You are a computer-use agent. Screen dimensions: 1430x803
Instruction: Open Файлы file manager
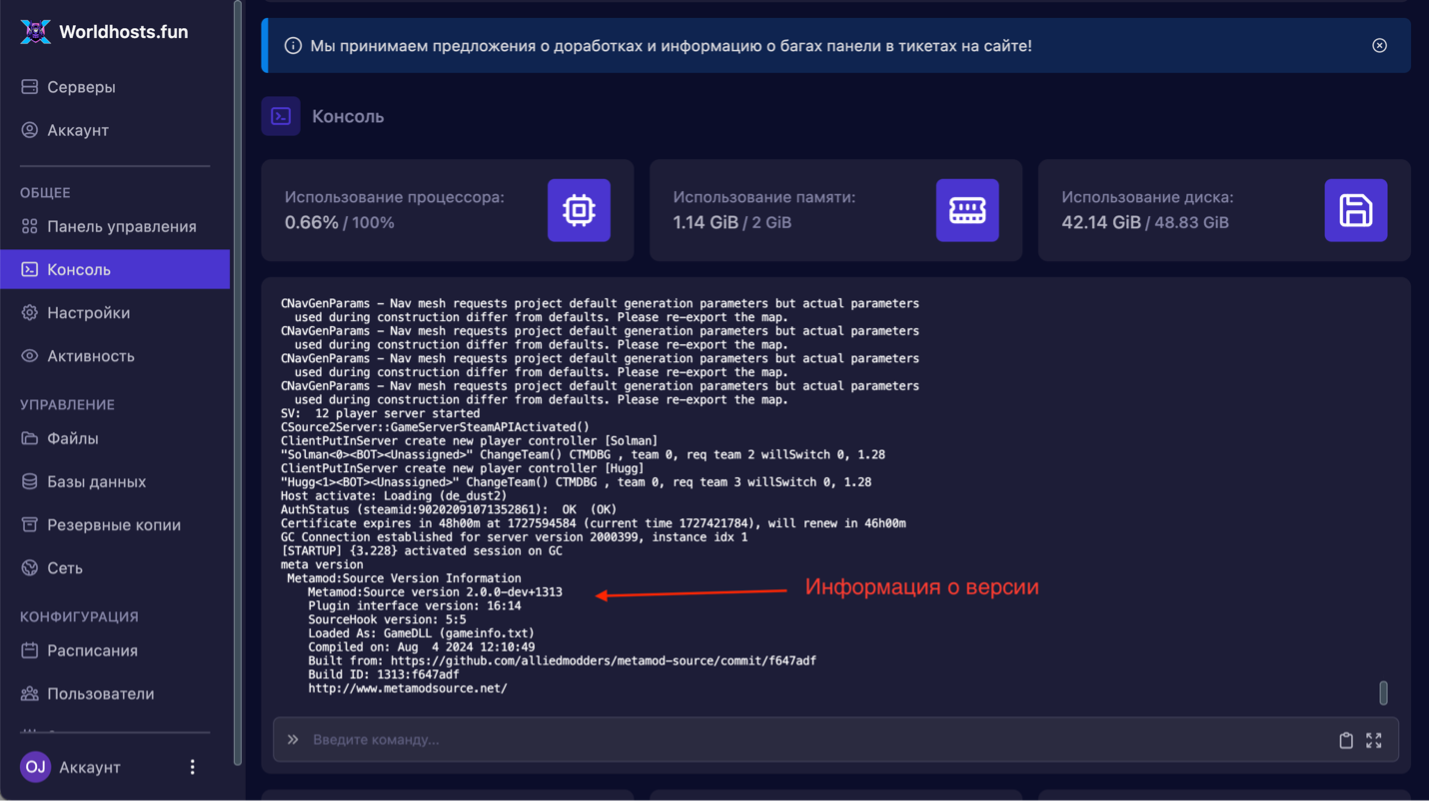click(x=72, y=439)
